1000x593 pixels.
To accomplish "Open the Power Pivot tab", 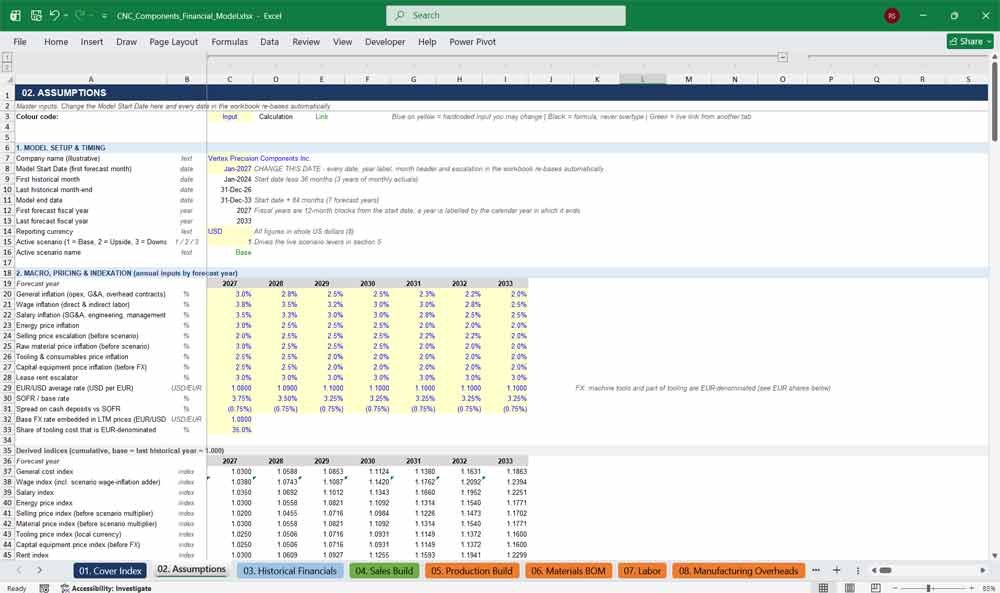I will click(473, 41).
